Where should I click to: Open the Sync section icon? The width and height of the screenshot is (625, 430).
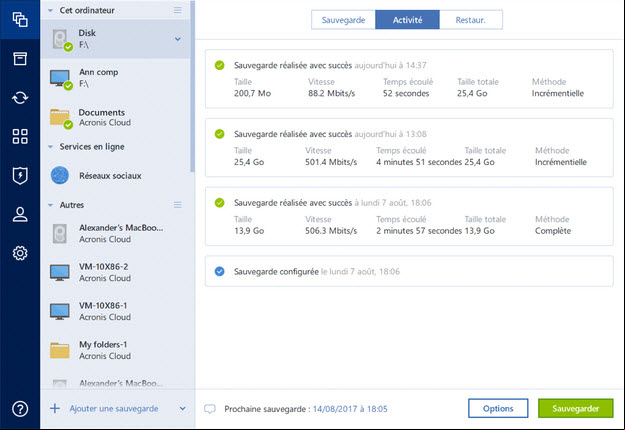tap(20, 98)
